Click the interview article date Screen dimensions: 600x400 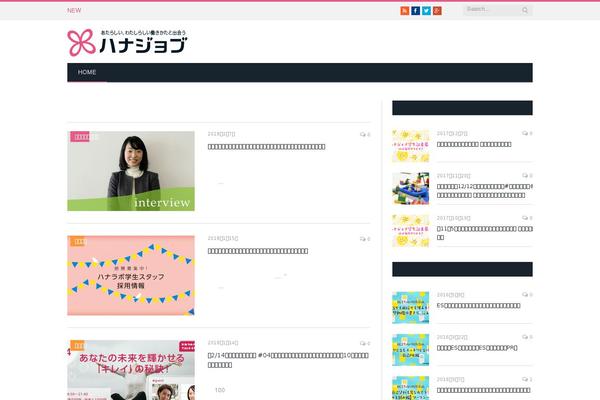(x=221, y=134)
